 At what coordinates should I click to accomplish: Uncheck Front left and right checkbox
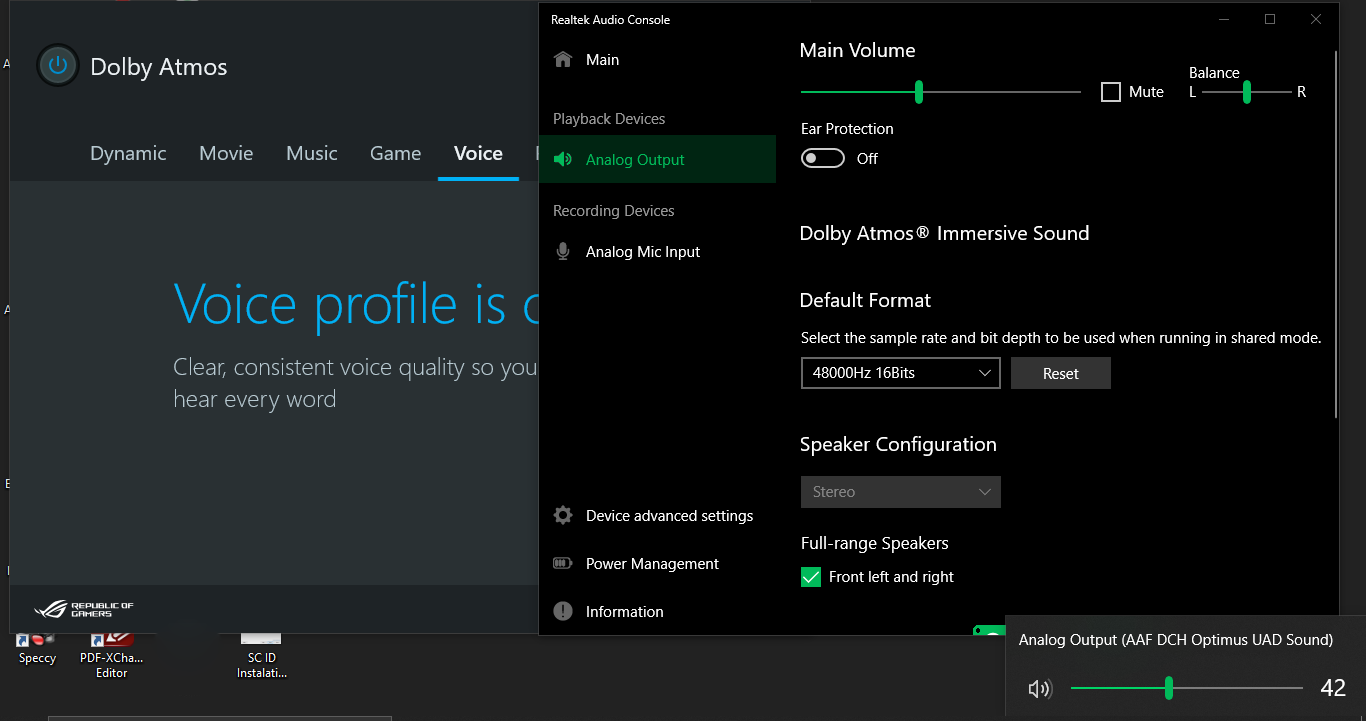point(811,577)
